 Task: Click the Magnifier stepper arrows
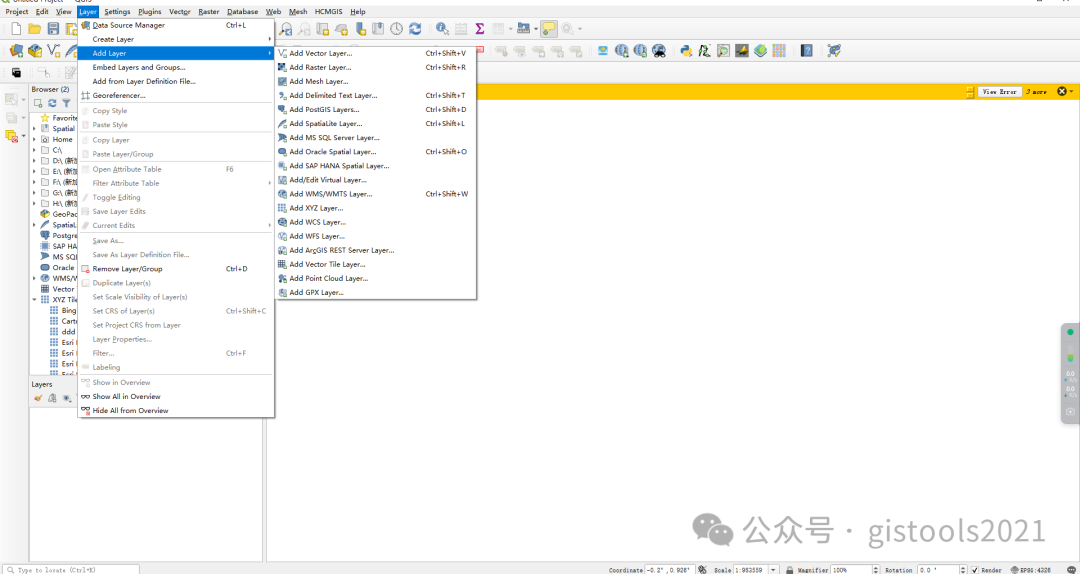876,570
